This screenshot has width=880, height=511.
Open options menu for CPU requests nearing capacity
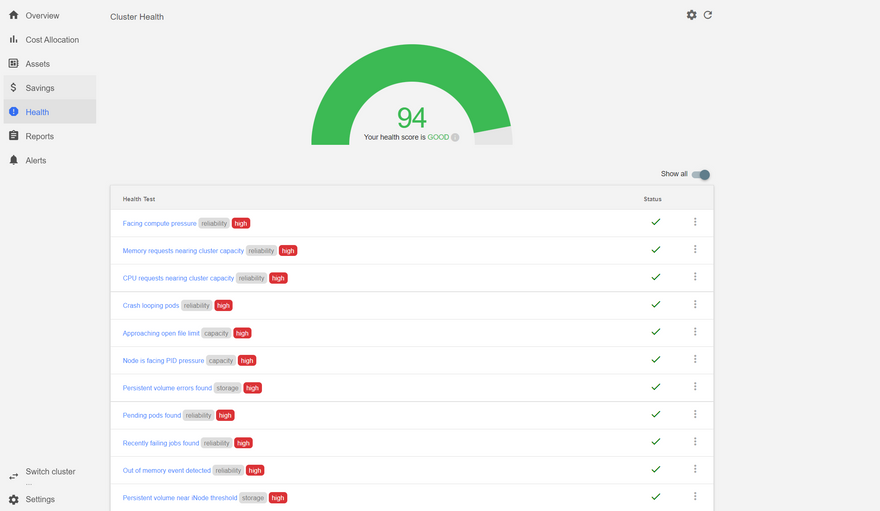pyautogui.click(x=695, y=277)
